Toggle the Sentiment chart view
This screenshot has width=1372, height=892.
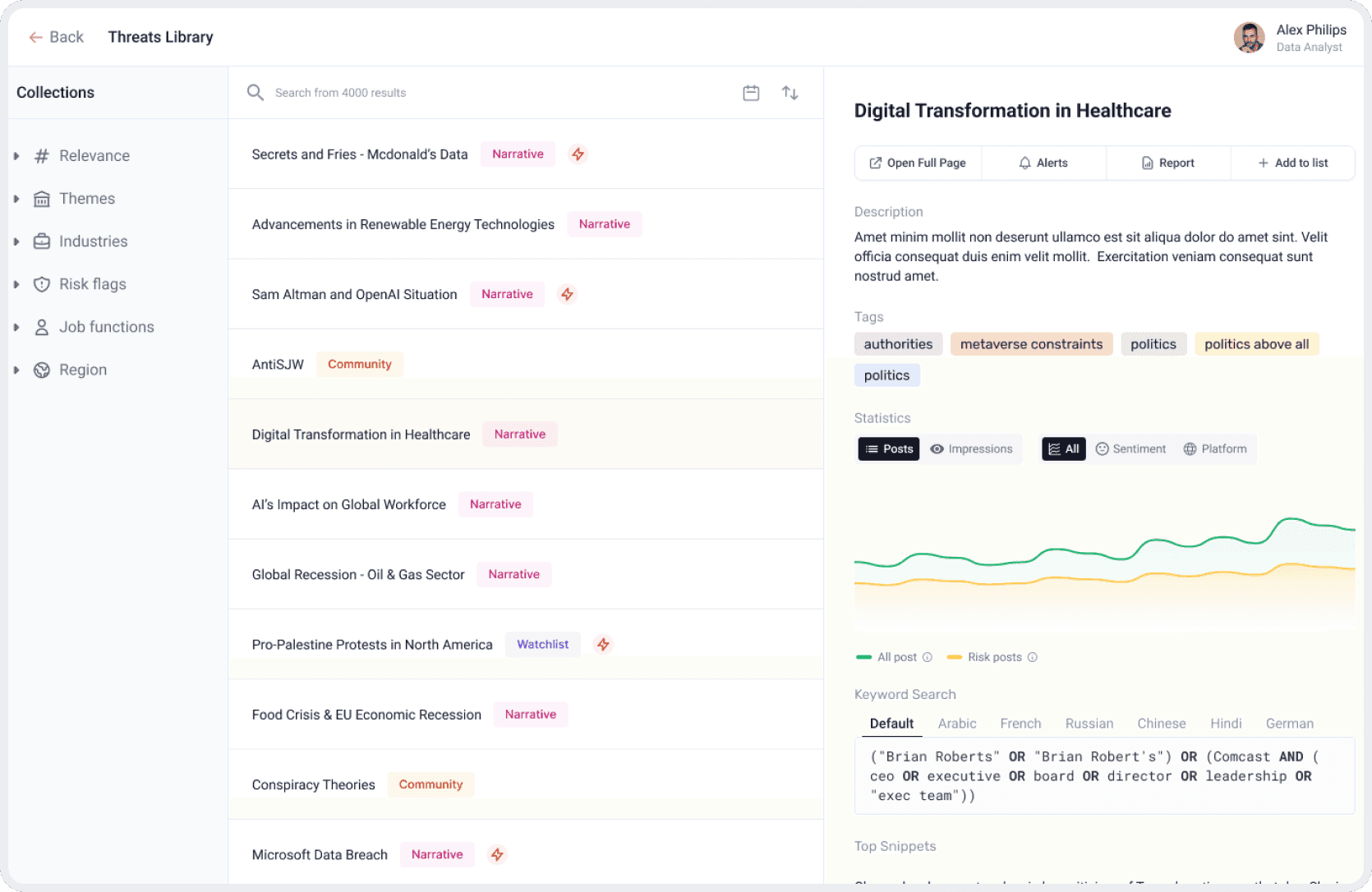pos(1130,448)
